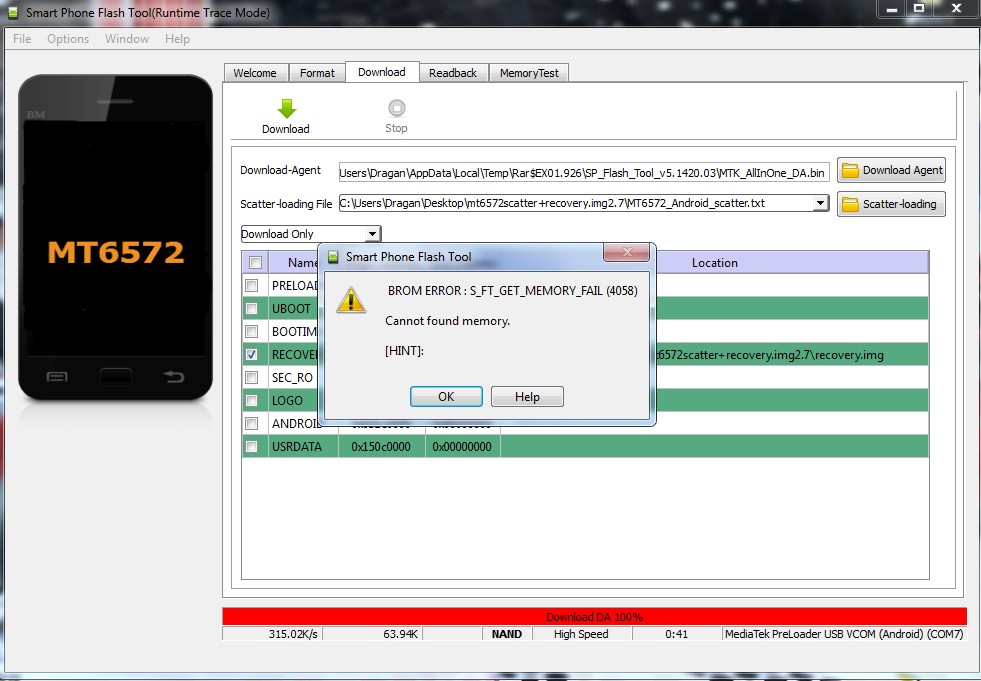Click NAND in the status bar
This screenshot has width=981, height=681.
507,634
